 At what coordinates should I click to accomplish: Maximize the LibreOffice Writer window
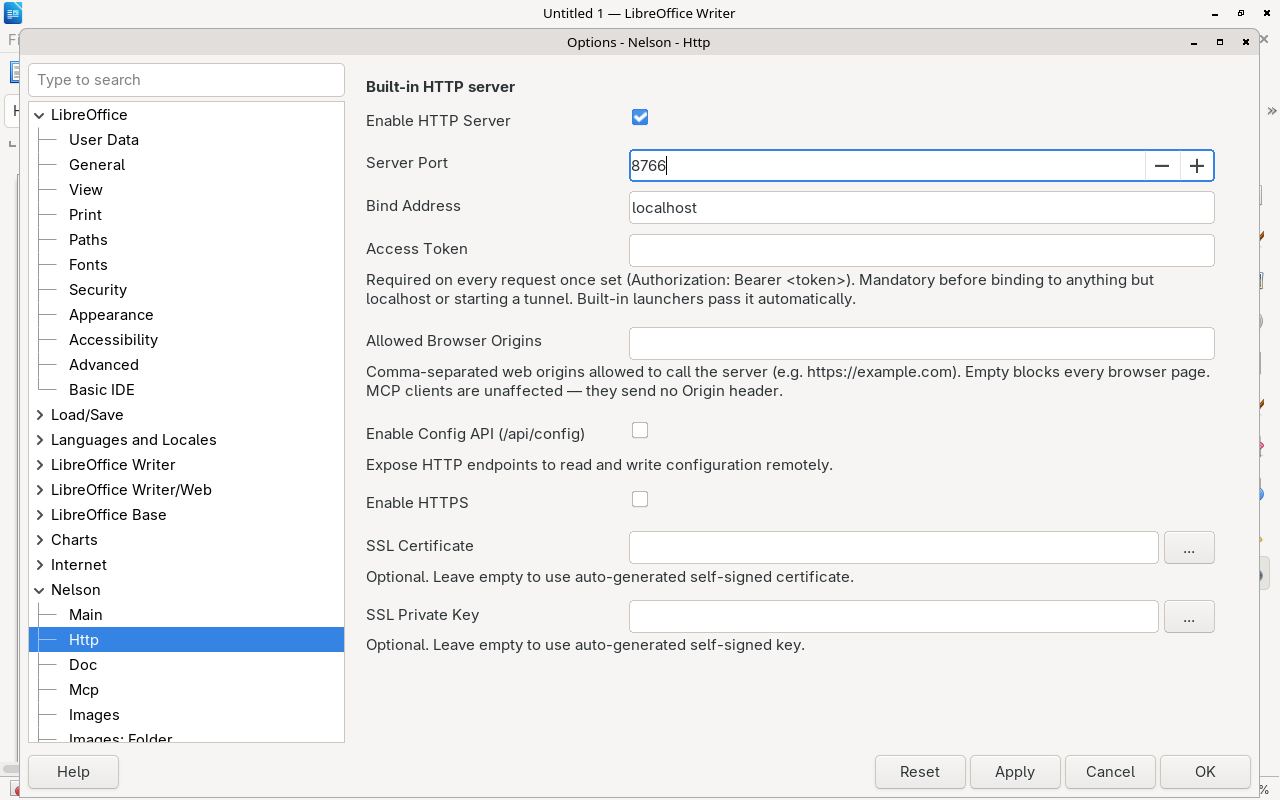click(1241, 13)
